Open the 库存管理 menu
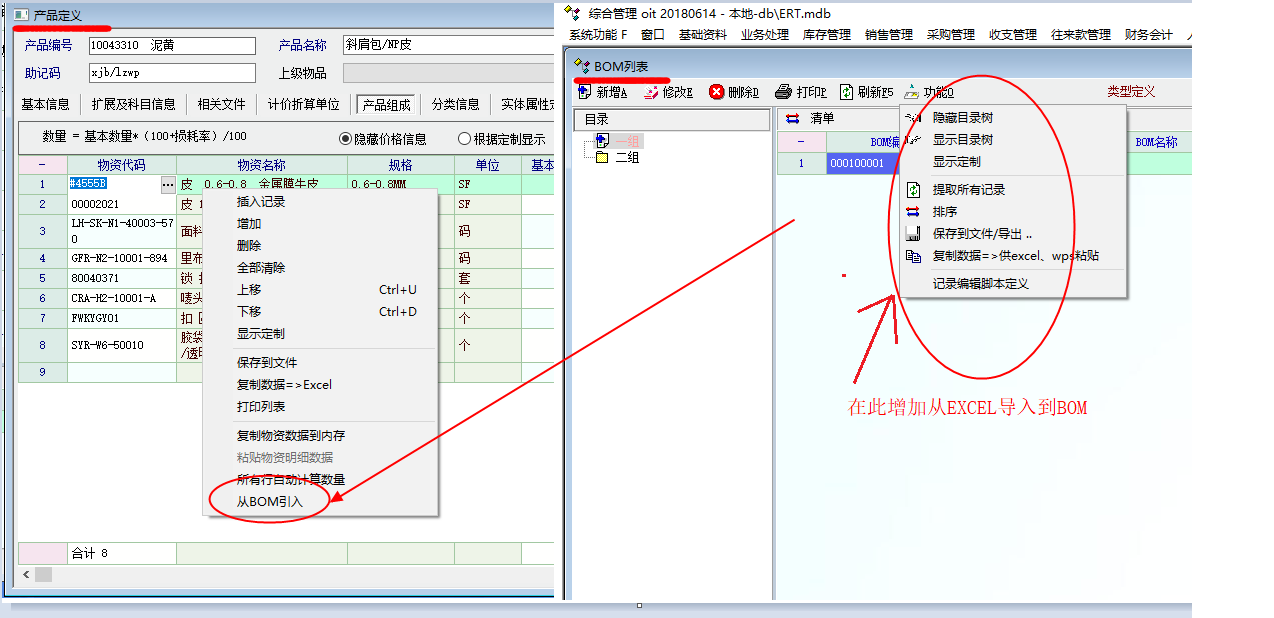Screen dimensions: 1274x618 [x=826, y=34]
